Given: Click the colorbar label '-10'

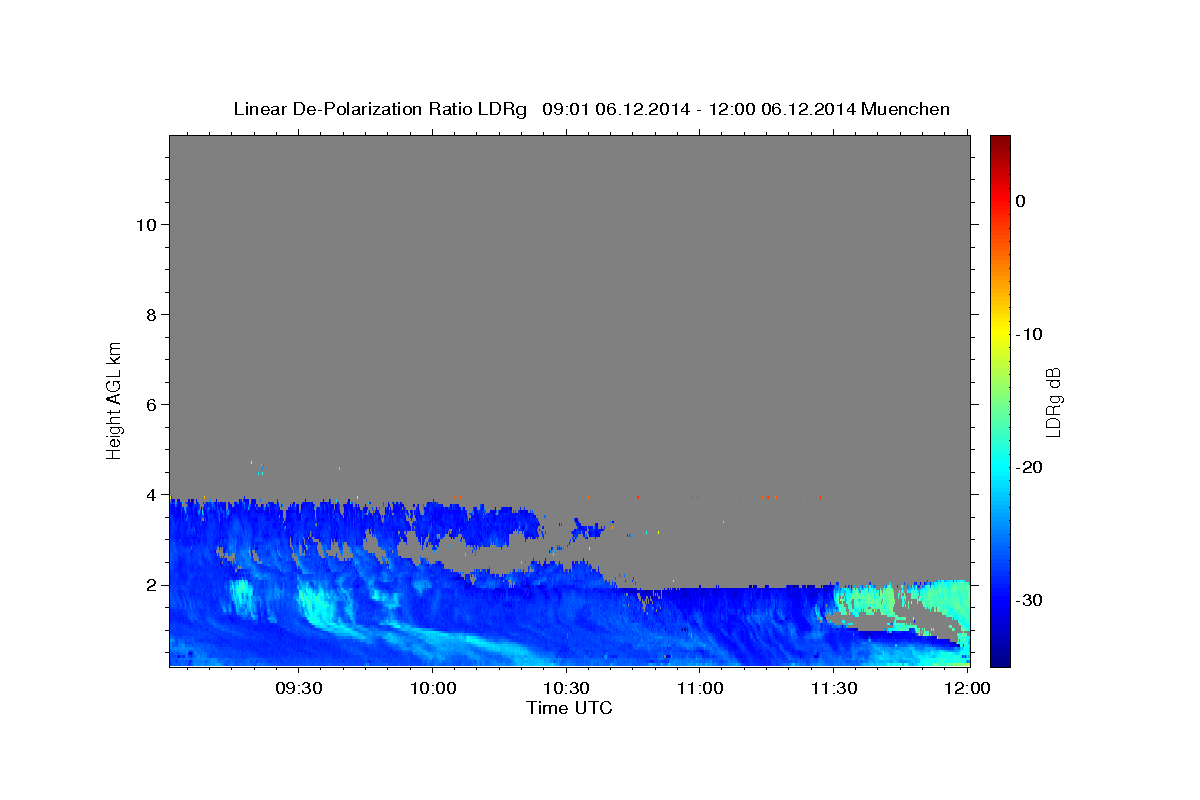Looking at the screenshot, I should (1029, 334).
